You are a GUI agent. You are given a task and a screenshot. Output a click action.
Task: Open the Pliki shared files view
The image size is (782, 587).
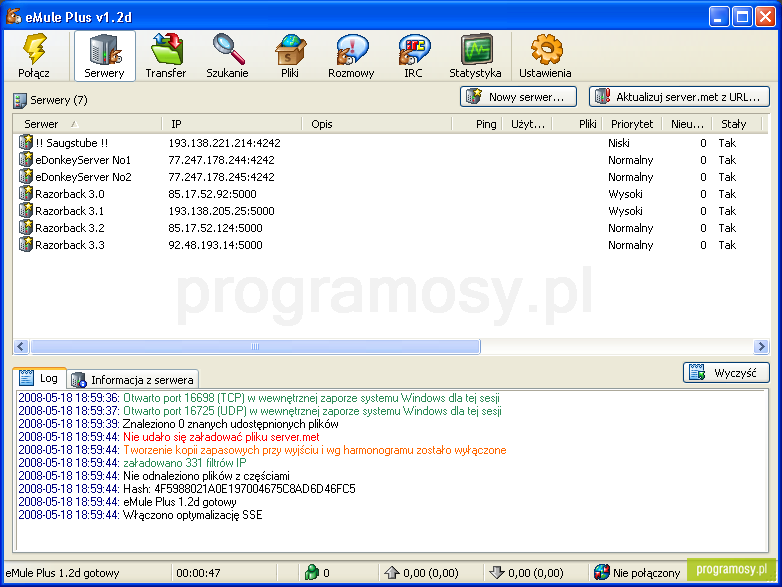click(290, 56)
